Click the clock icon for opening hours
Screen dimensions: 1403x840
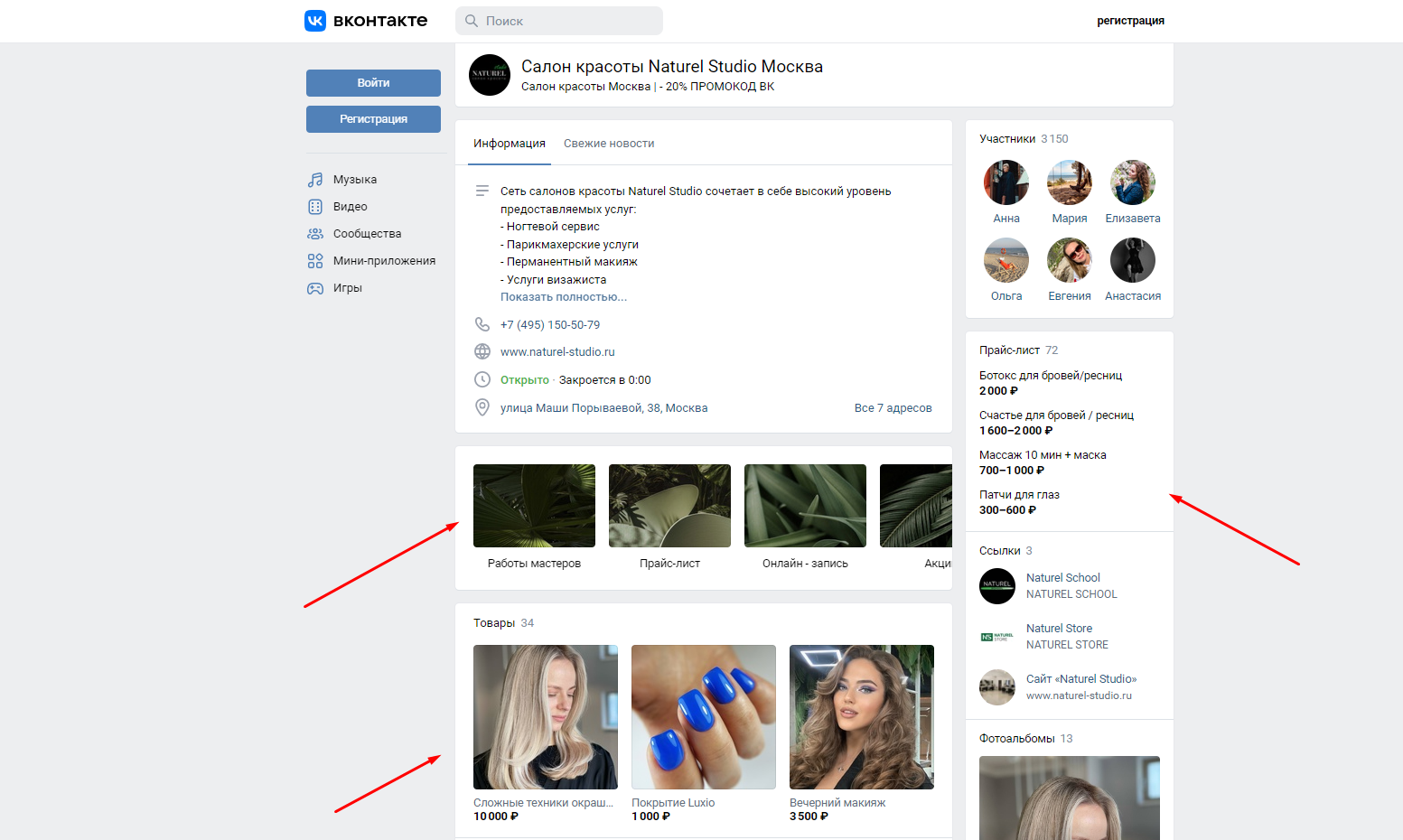click(482, 379)
